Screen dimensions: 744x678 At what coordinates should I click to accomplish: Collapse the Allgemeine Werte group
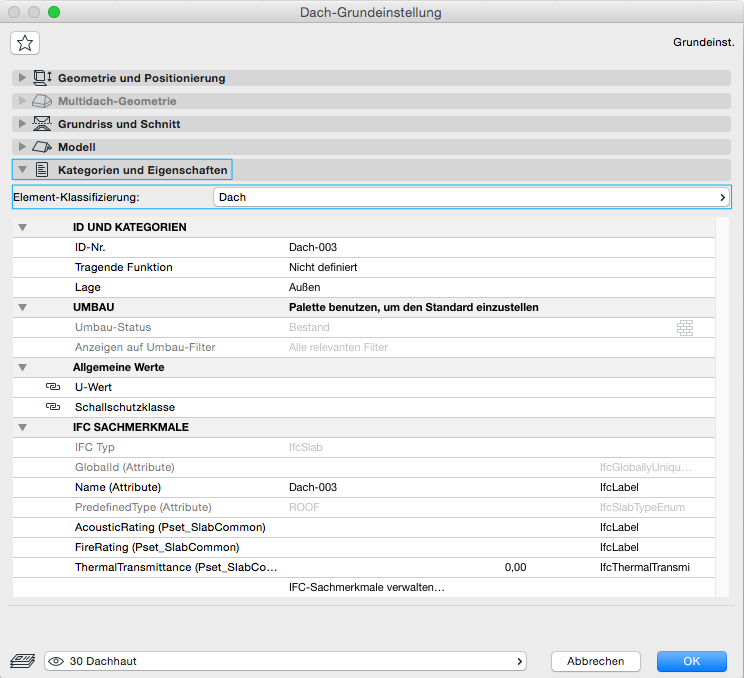(23, 367)
